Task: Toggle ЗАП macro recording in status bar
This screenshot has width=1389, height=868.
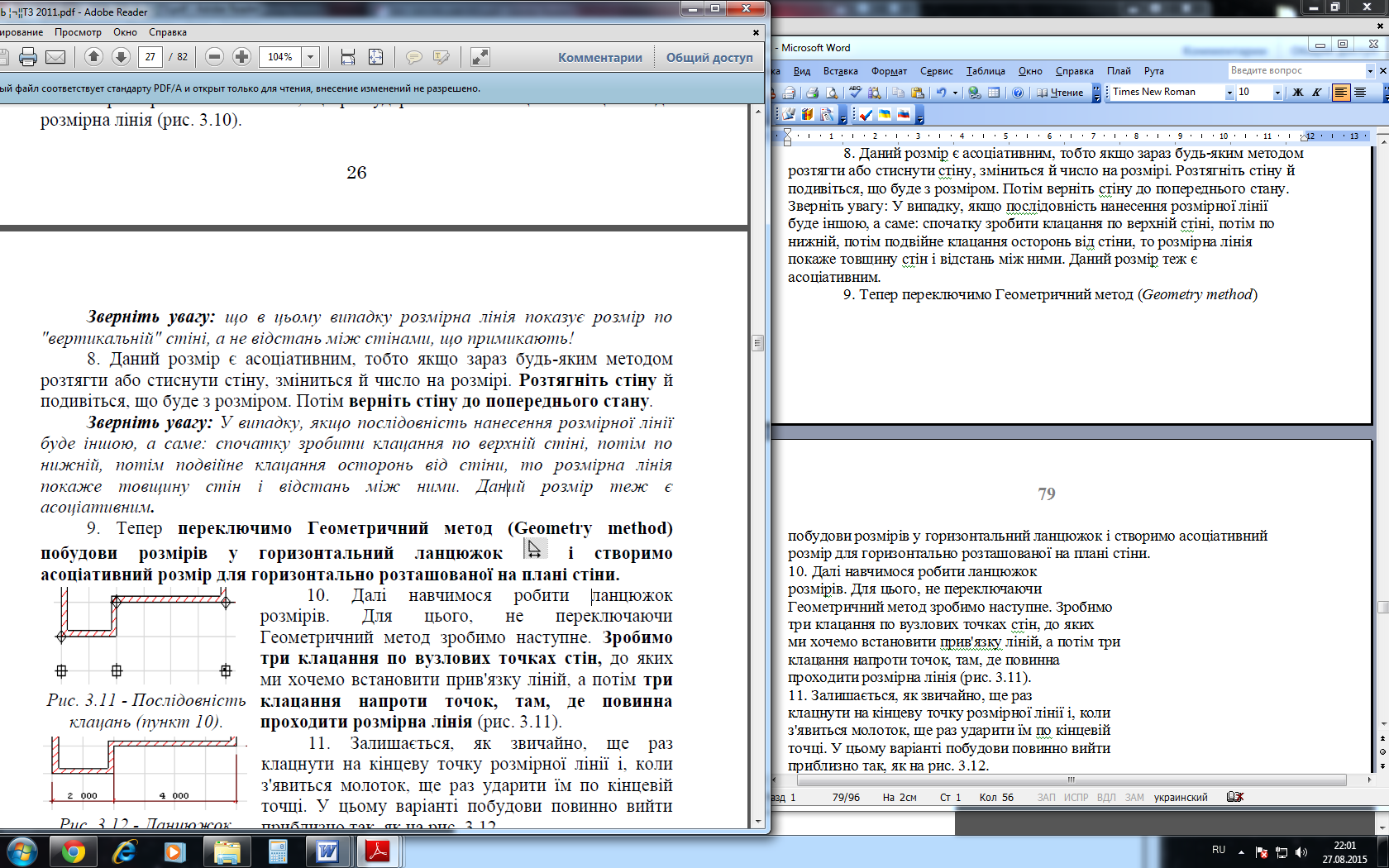Action: [1046, 798]
